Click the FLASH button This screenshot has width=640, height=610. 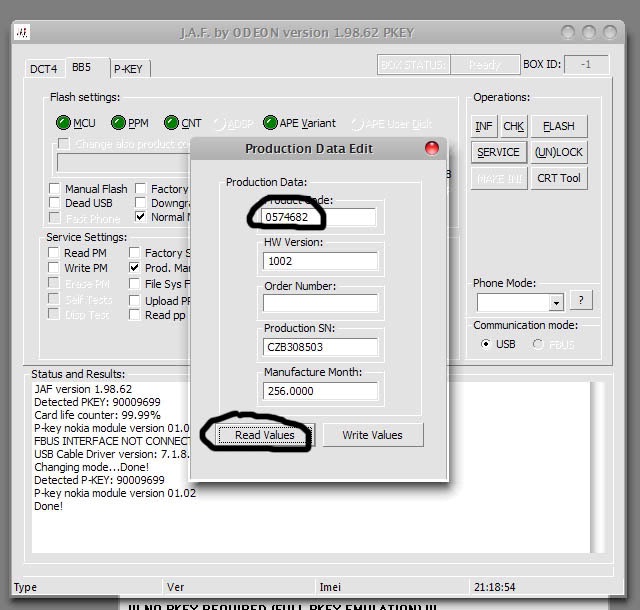click(559, 126)
